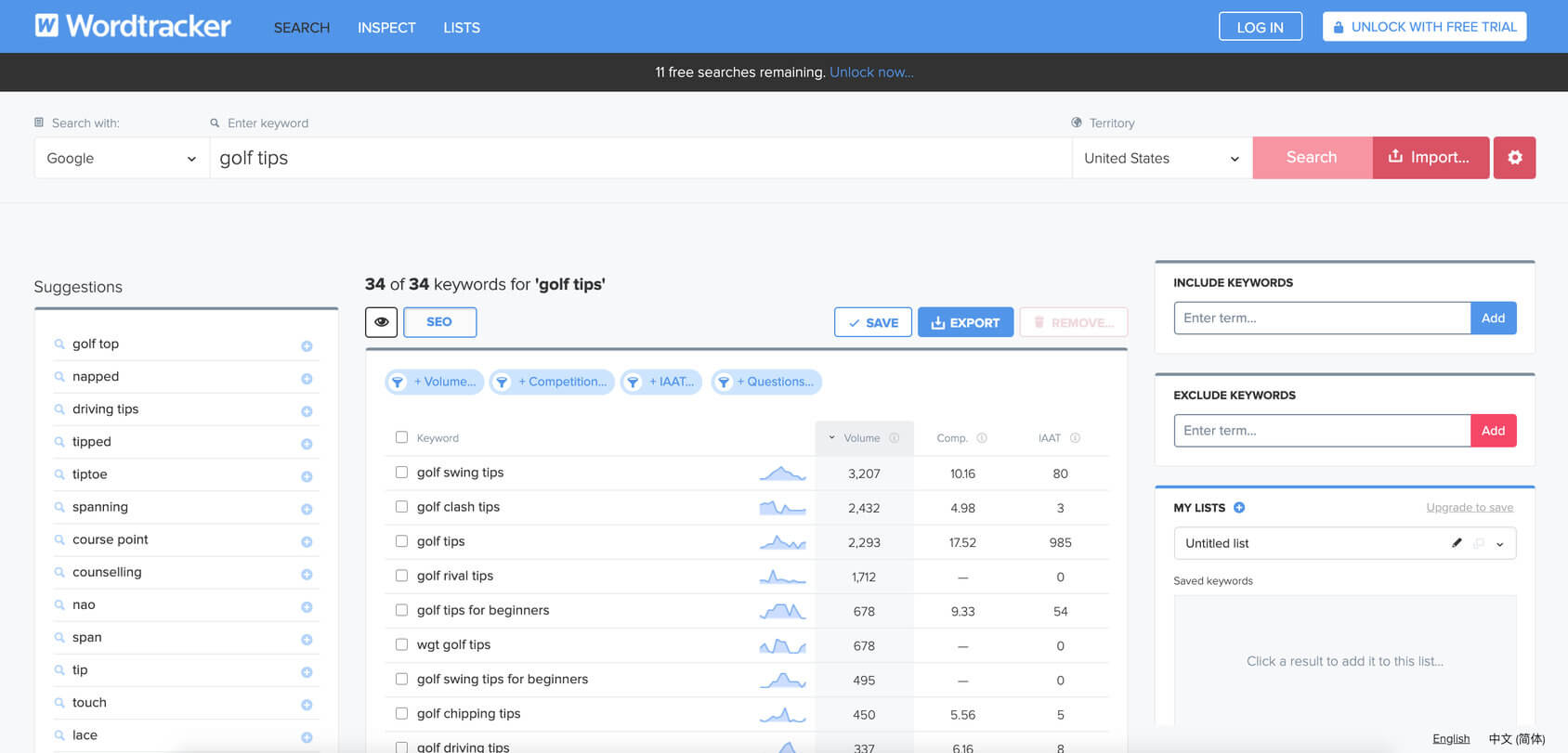
Task: Click the EXPORT button
Action: 965,322
